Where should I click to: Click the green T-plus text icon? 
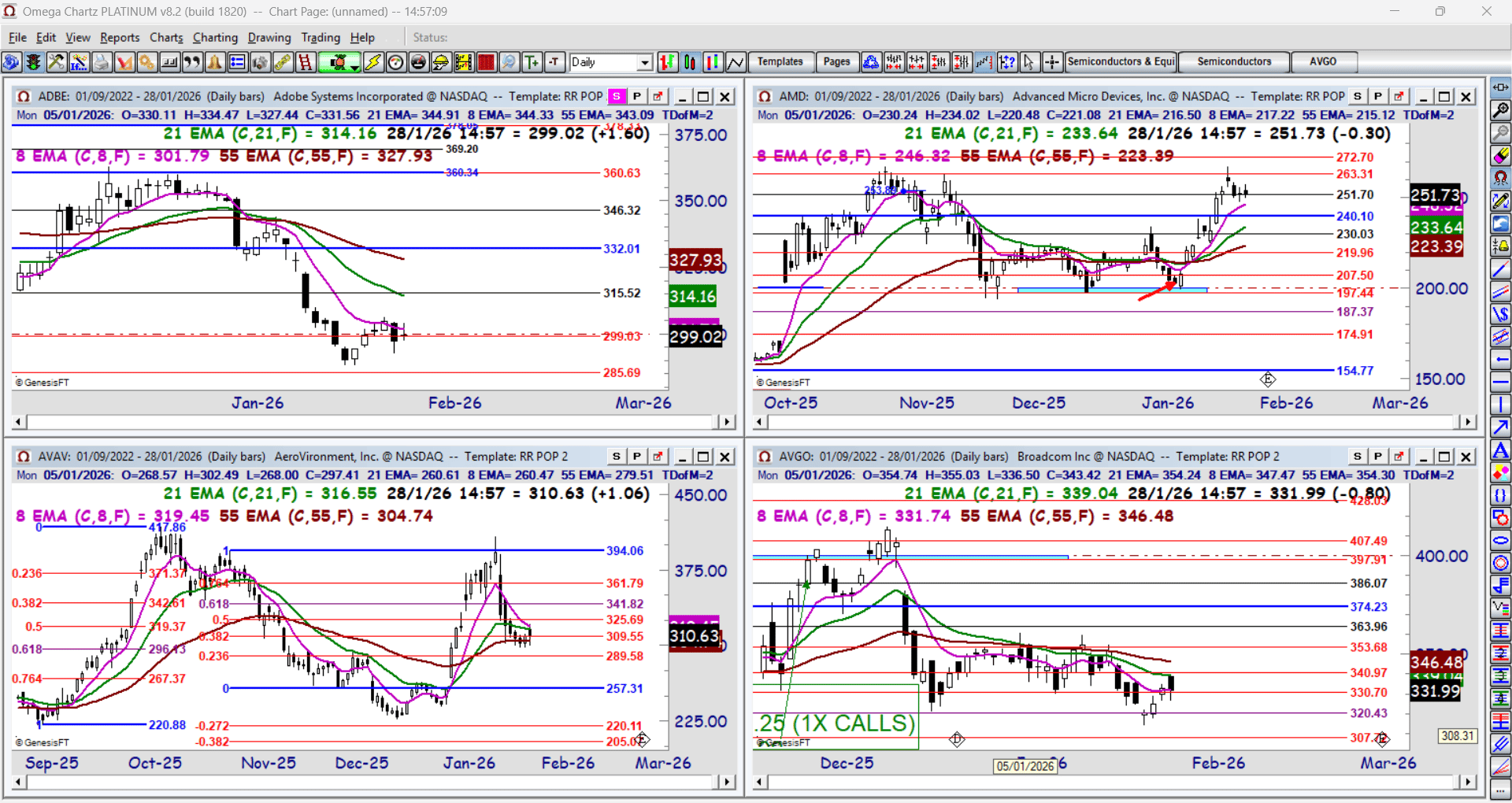tap(532, 62)
